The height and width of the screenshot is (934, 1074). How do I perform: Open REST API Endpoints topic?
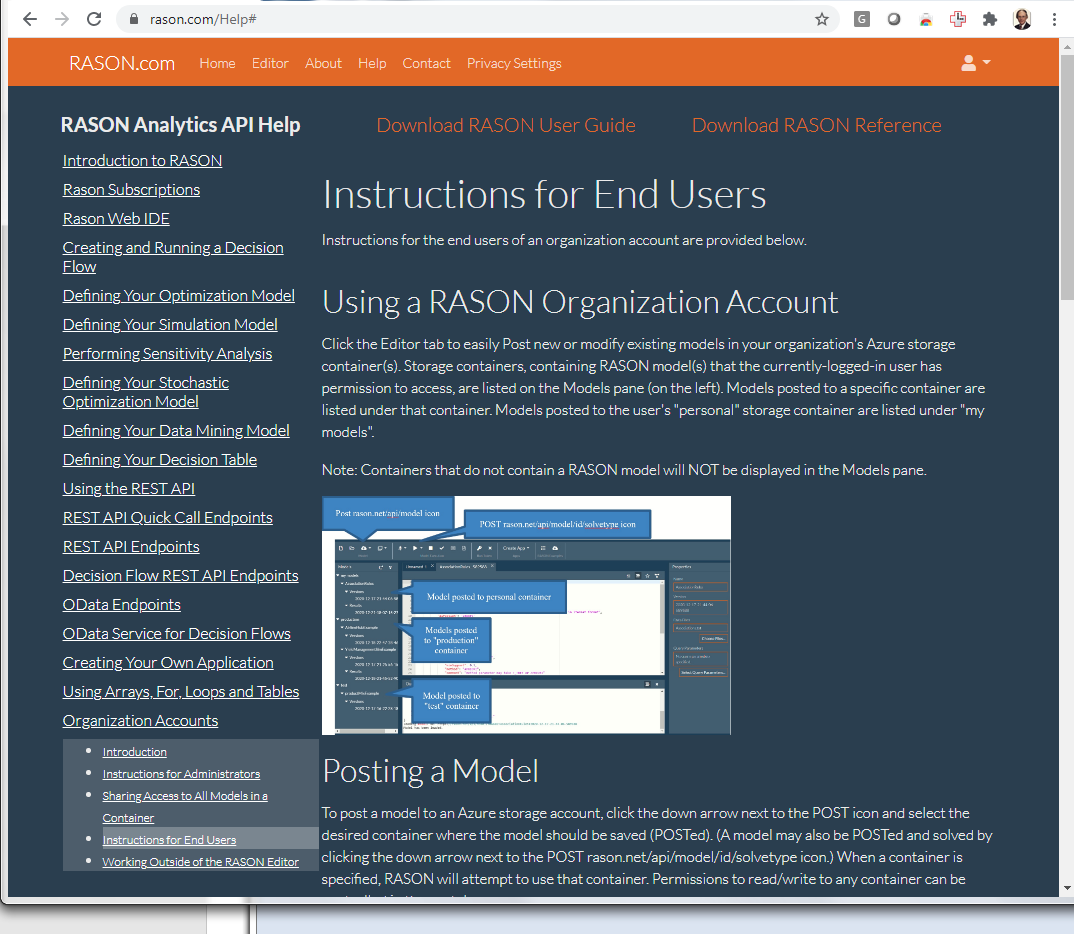[x=131, y=546]
